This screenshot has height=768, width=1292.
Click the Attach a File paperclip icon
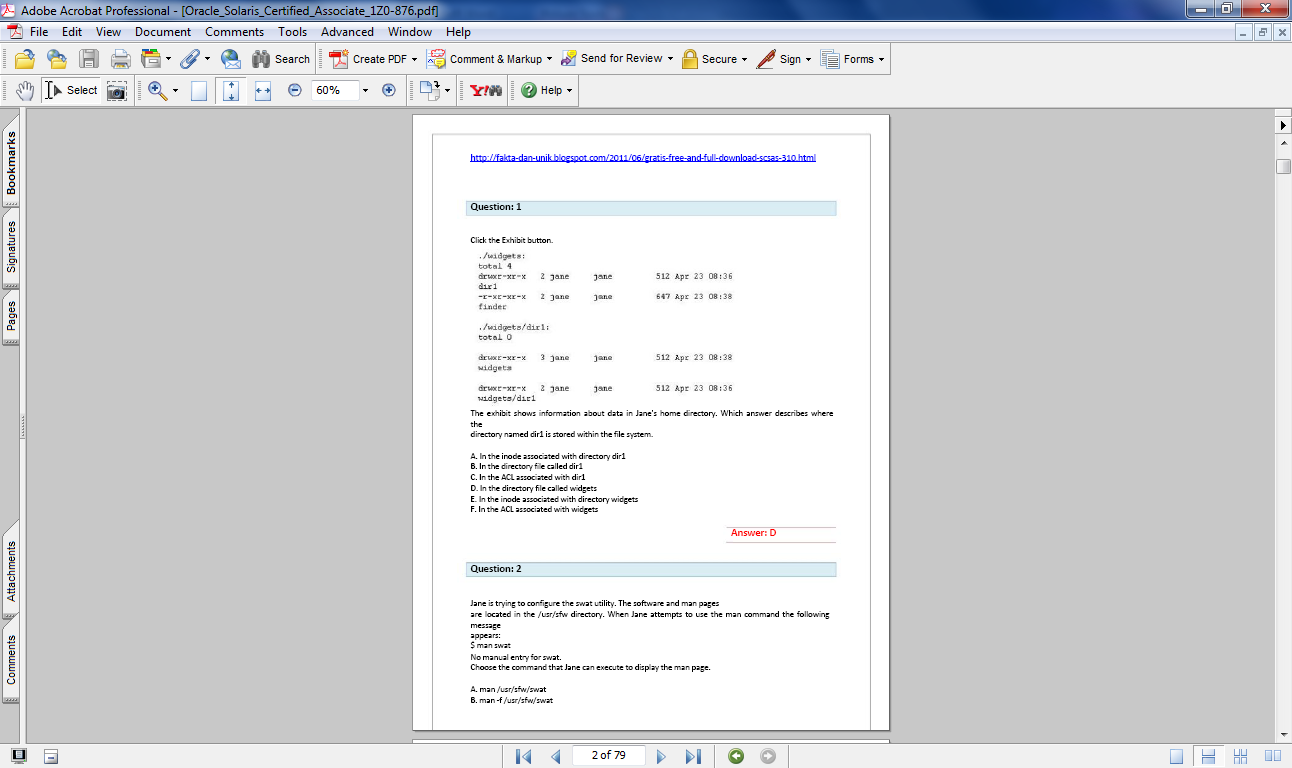point(189,59)
